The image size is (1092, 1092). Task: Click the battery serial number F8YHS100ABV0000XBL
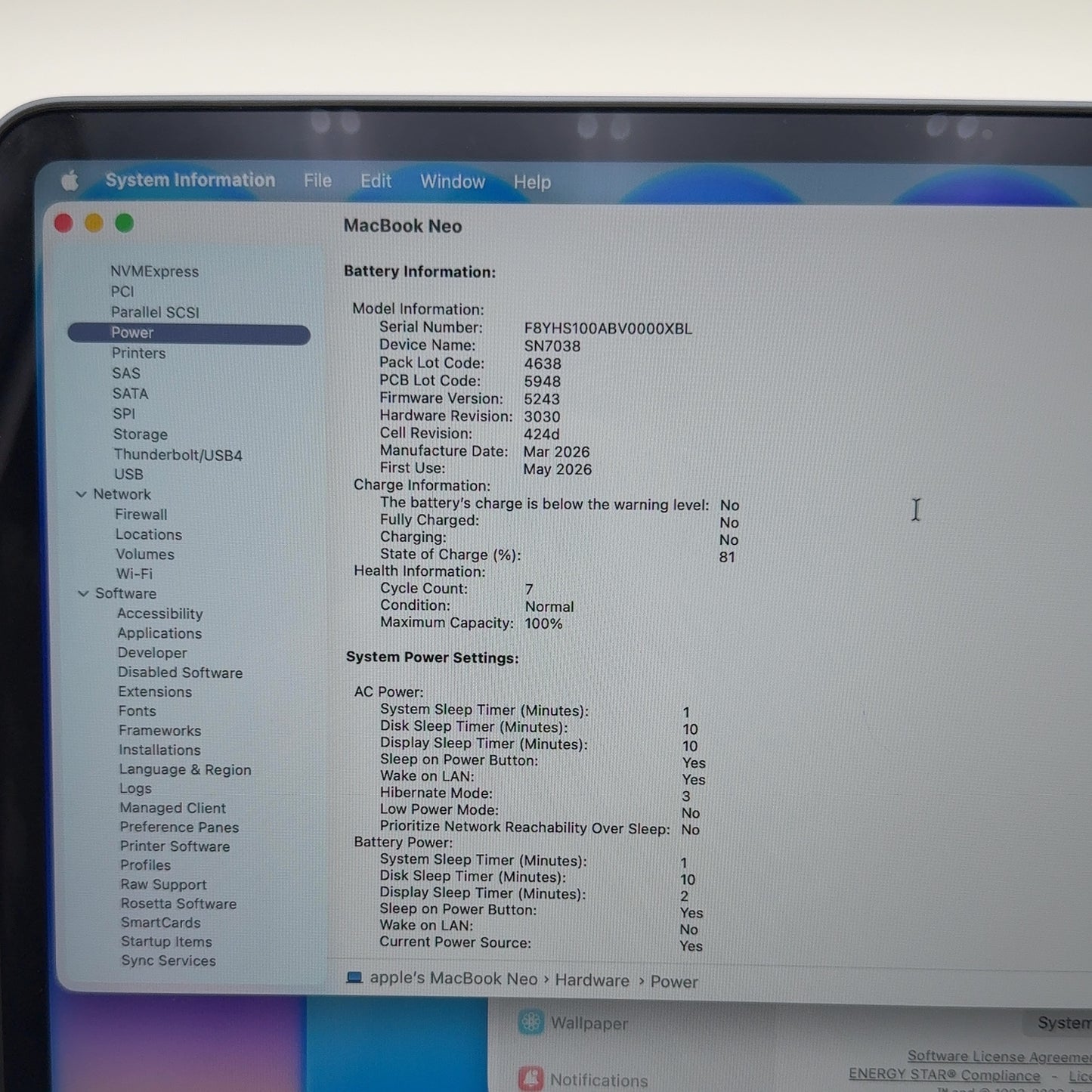click(608, 329)
